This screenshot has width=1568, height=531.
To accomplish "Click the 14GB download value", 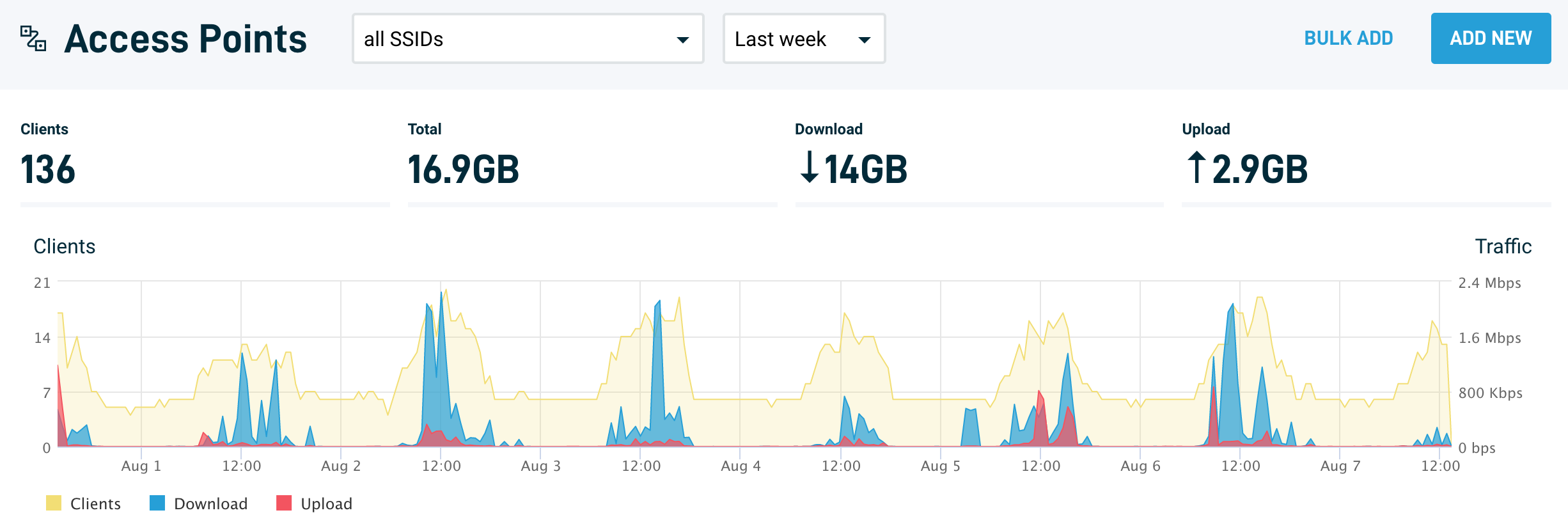I will [866, 170].
